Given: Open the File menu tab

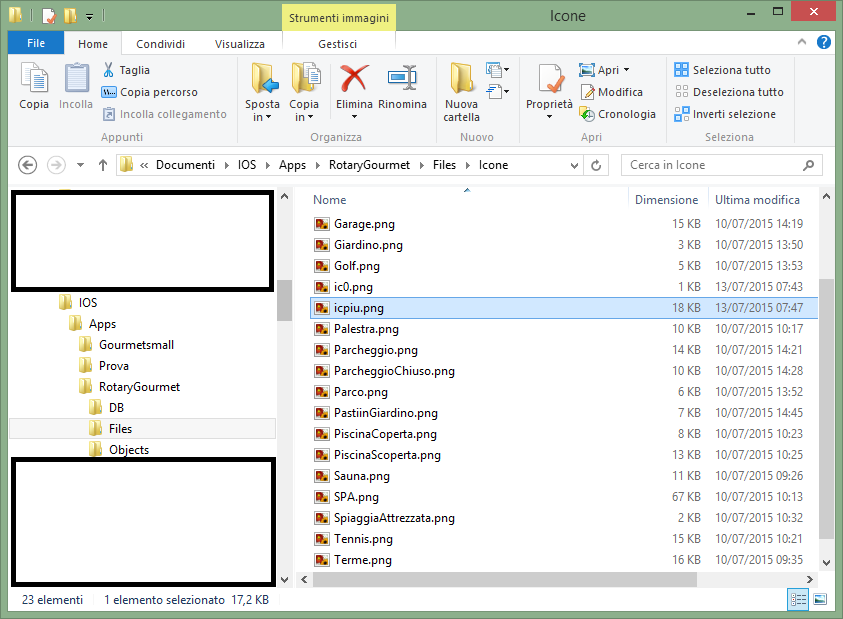Looking at the screenshot, I should [36, 43].
